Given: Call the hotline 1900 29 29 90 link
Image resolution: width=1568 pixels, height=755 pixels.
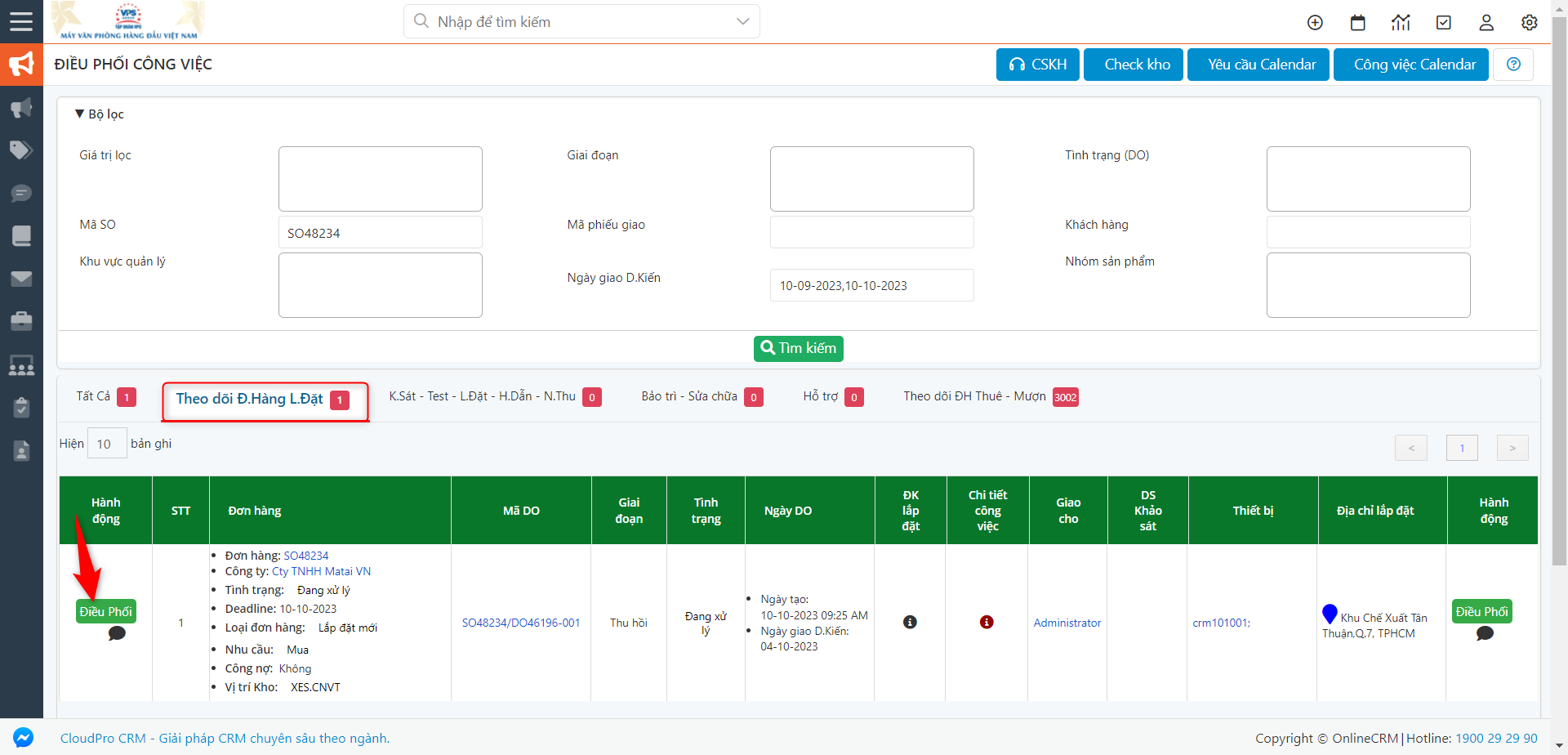Looking at the screenshot, I should 1496,738.
